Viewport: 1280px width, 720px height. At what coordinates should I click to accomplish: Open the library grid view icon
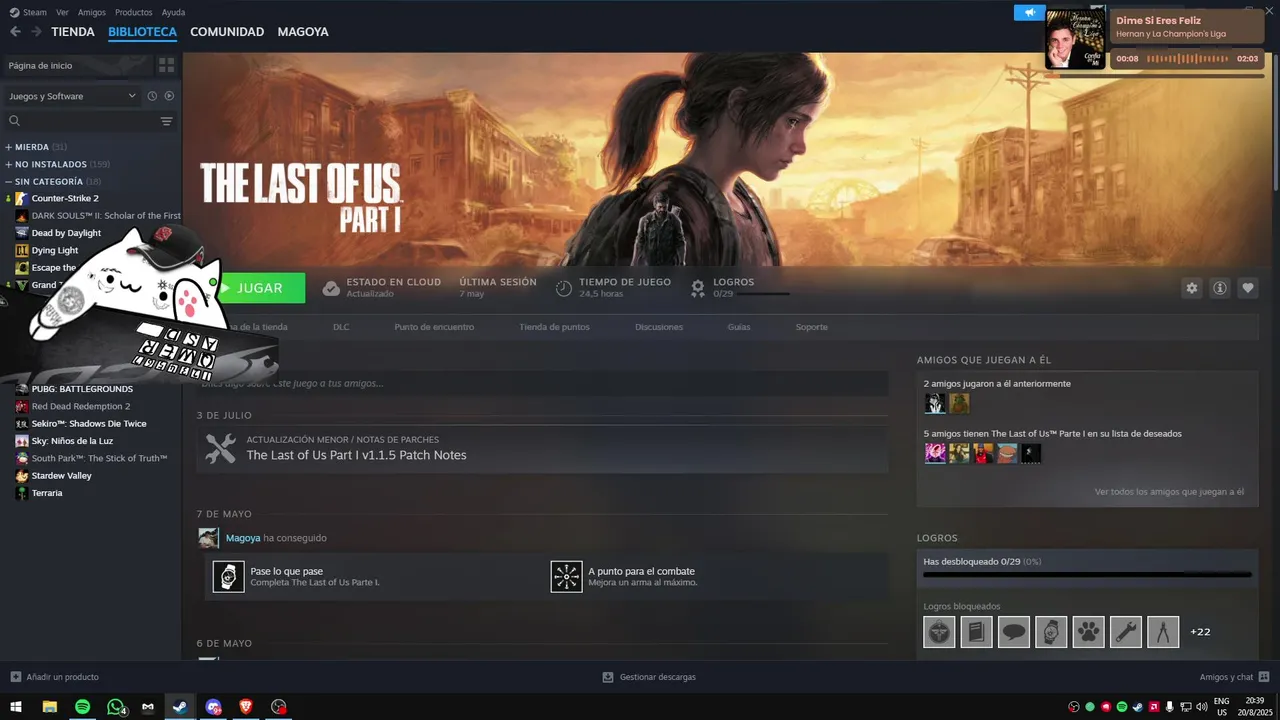[166, 65]
